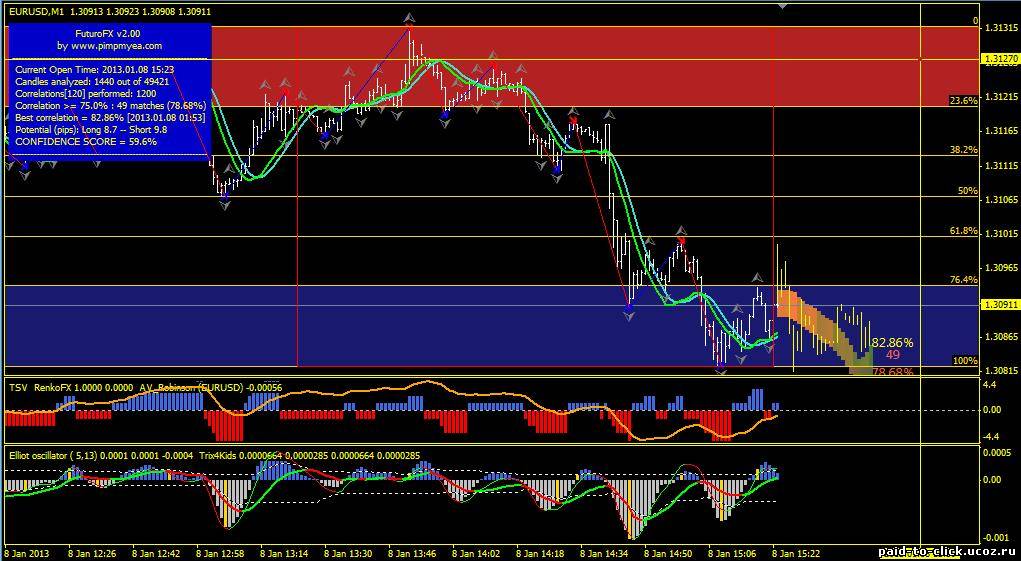1021x561 pixels.
Task: Select the 61.8% Fibonacci level label
Action: pyautogui.click(x=962, y=231)
